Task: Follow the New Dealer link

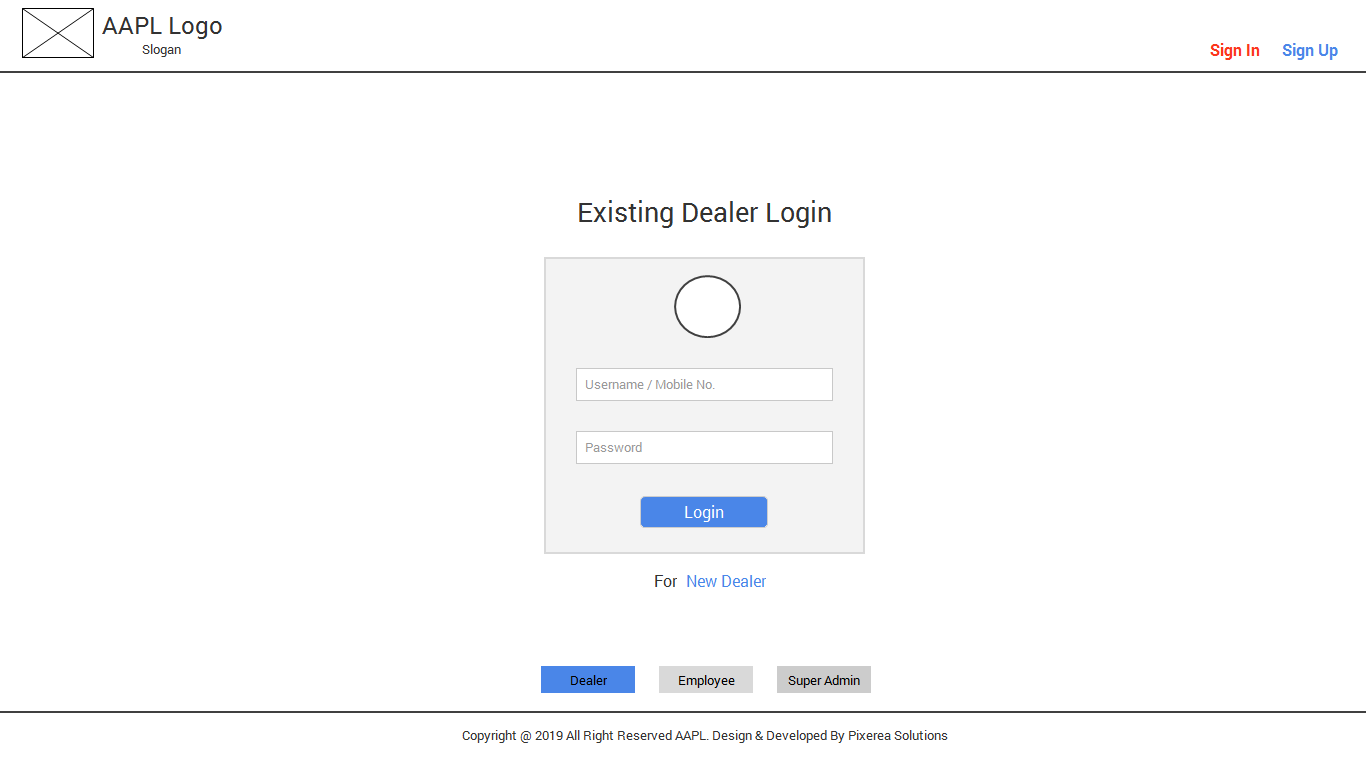Action: [726, 581]
